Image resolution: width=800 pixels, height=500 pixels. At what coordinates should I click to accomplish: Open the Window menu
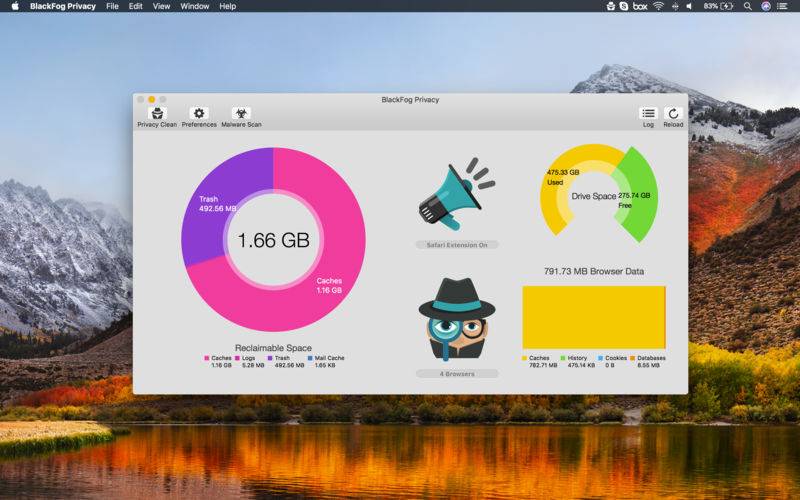point(194,6)
